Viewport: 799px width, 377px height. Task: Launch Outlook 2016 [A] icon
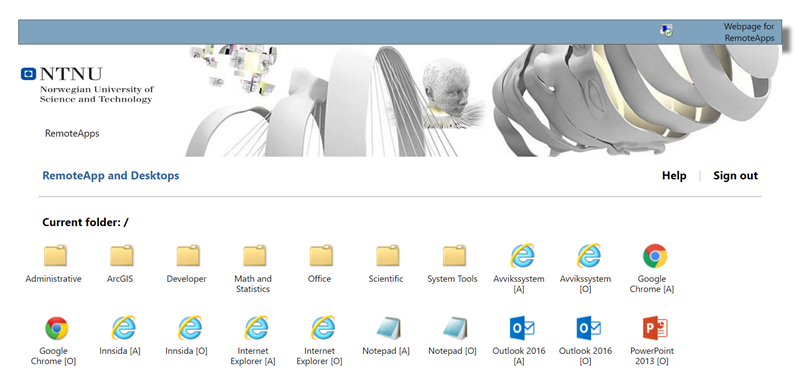pyautogui.click(x=522, y=328)
